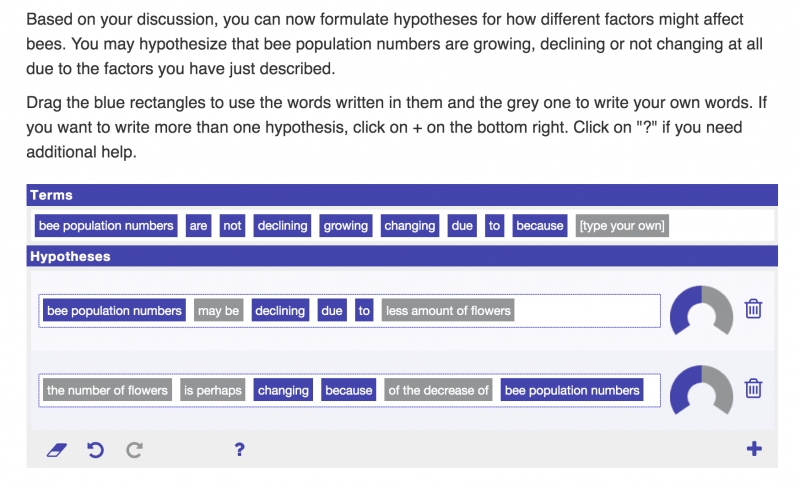Image resolution: width=800 pixels, height=488 pixels.
Task: Click 'the number of flowers' grey block
Action: point(107,390)
